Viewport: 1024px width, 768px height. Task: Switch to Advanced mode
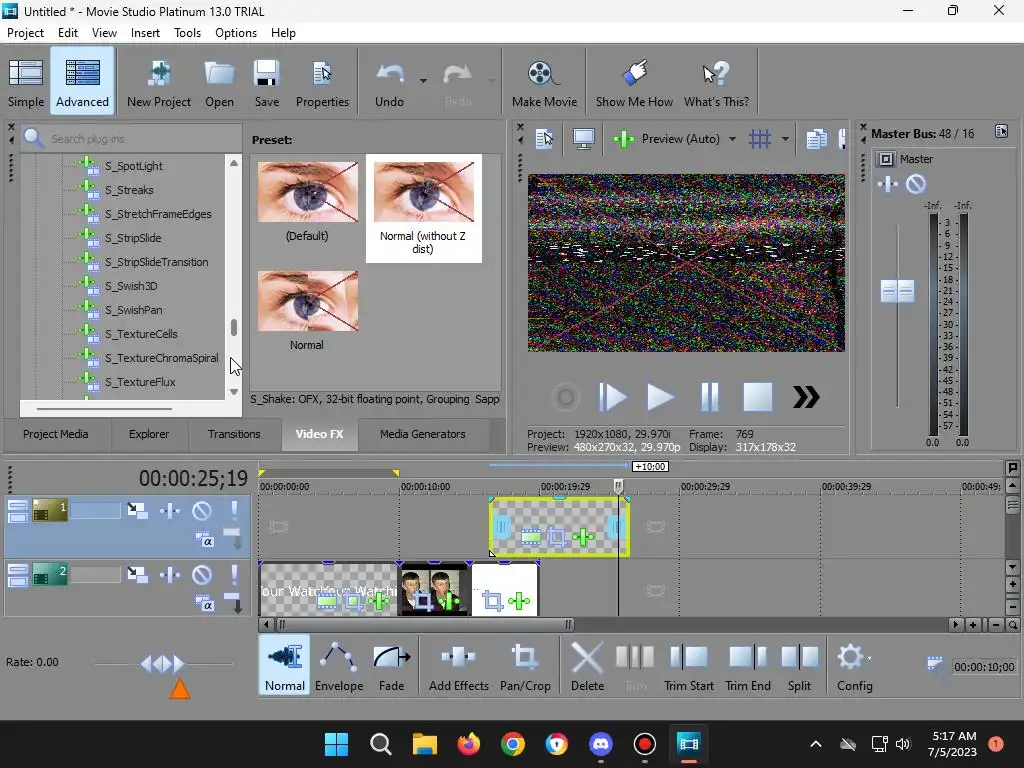pos(82,82)
